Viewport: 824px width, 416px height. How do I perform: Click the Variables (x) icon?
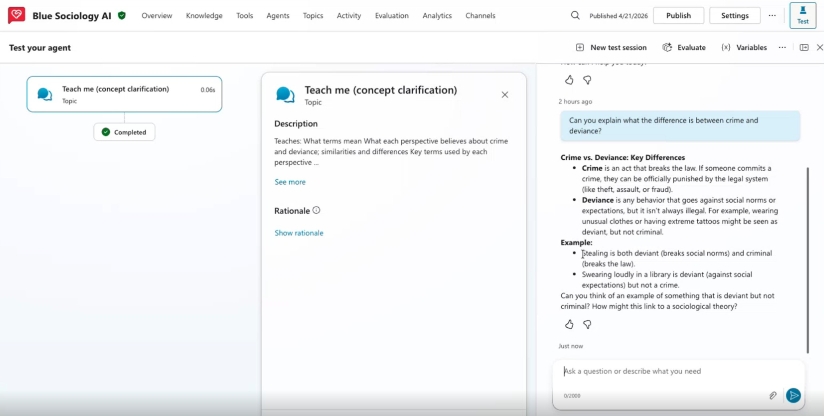point(726,47)
